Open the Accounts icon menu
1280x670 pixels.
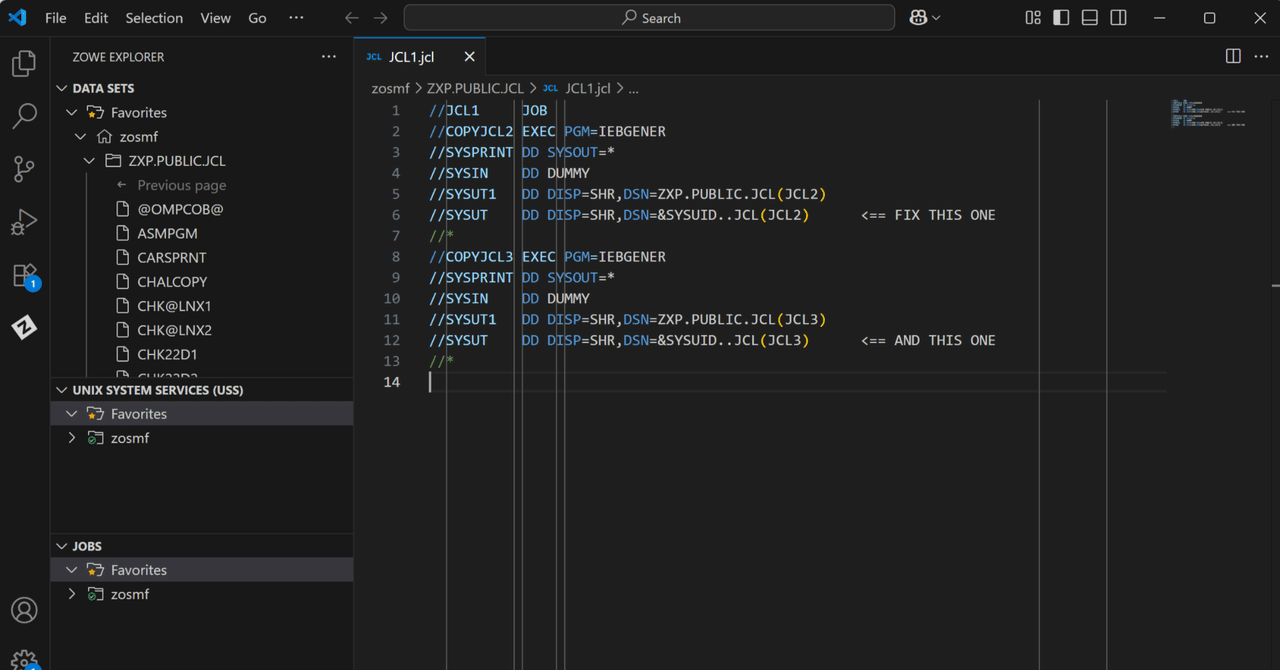[x=24, y=610]
